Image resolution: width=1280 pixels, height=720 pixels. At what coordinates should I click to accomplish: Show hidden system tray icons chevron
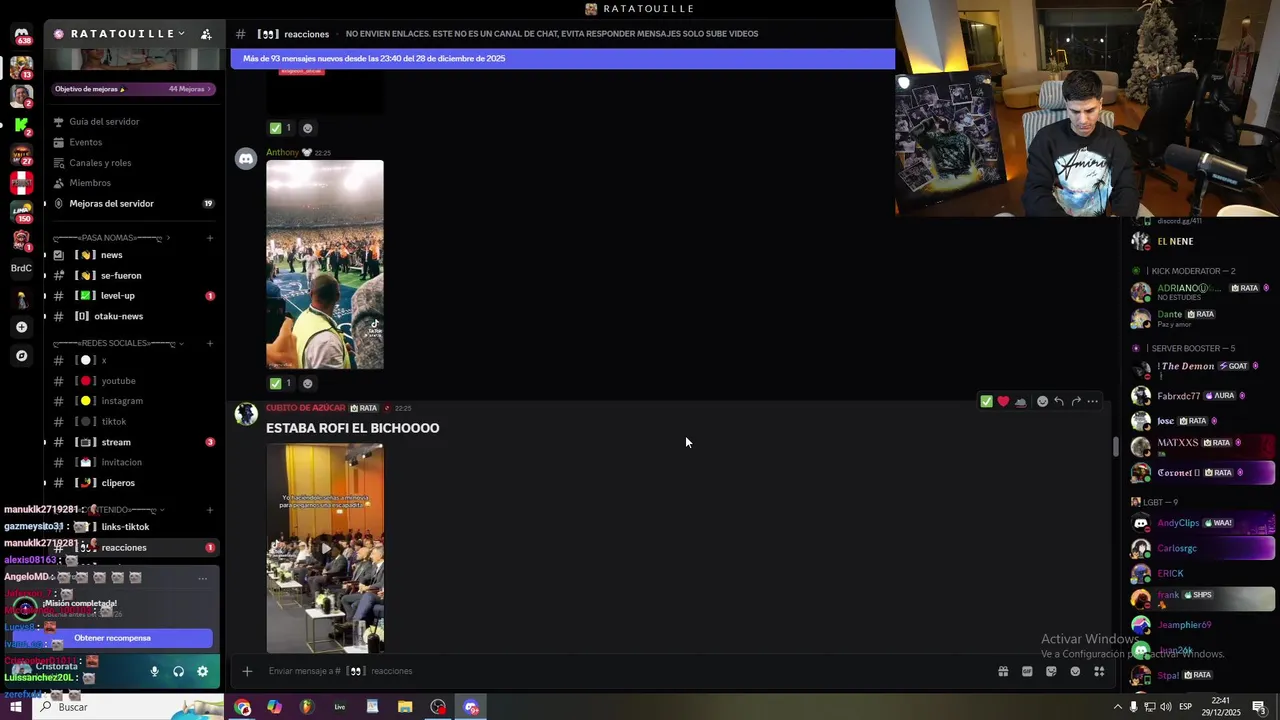pos(1117,707)
